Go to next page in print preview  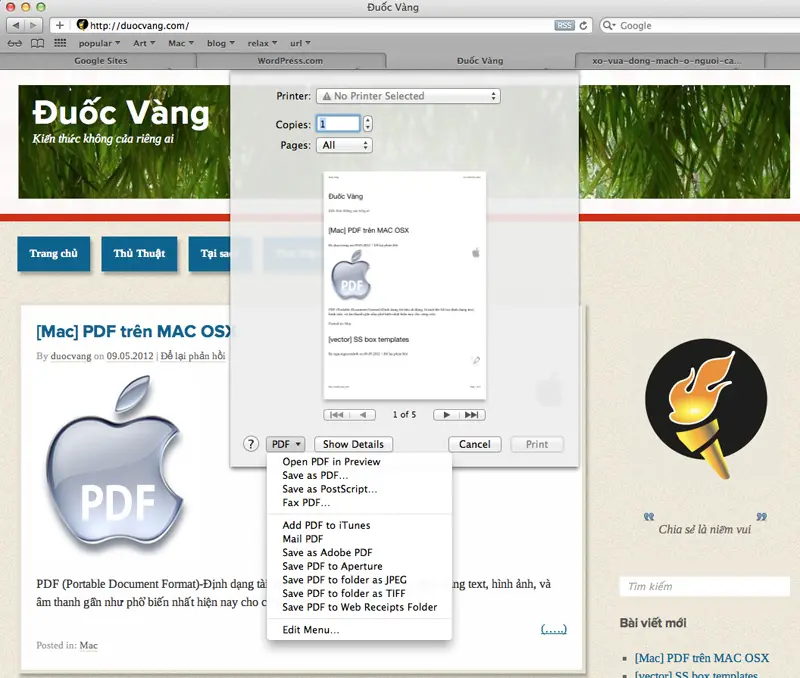[x=447, y=414]
